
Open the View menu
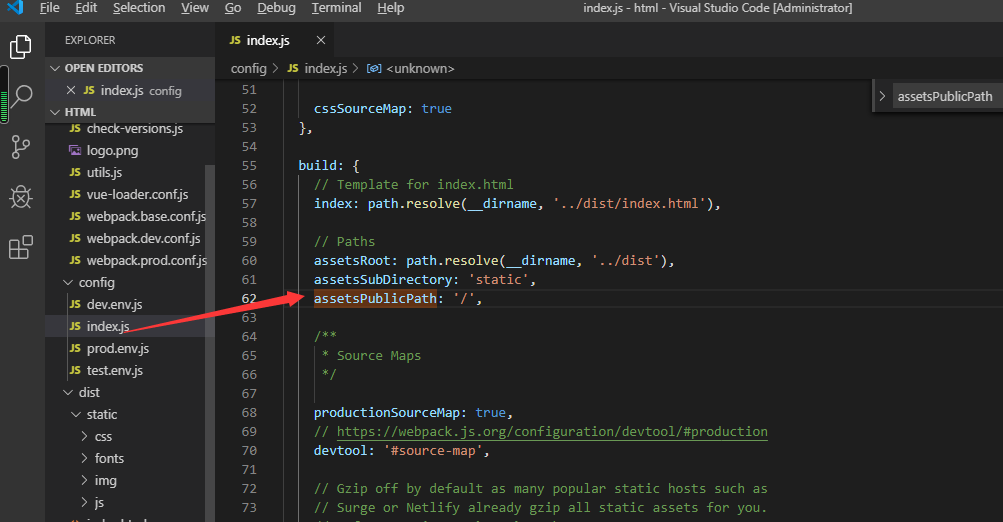pyautogui.click(x=194, y=8)
